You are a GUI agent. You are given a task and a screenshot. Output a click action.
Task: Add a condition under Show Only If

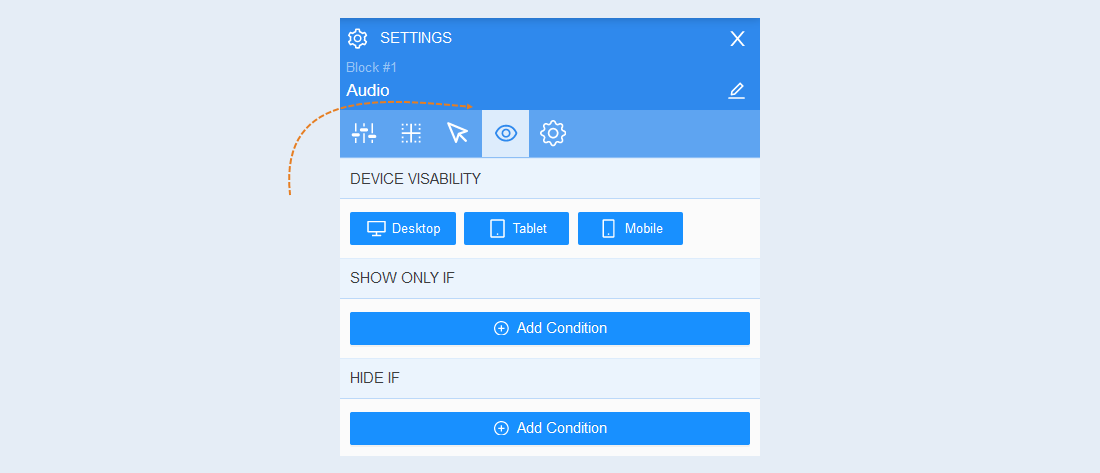pos(550,328)
